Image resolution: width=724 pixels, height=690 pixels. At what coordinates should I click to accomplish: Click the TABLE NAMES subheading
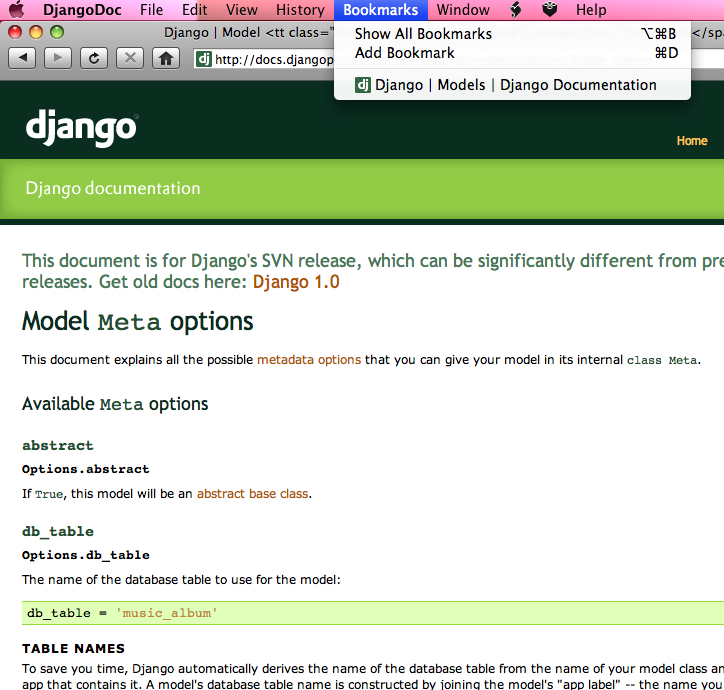[x=73, y=648]
